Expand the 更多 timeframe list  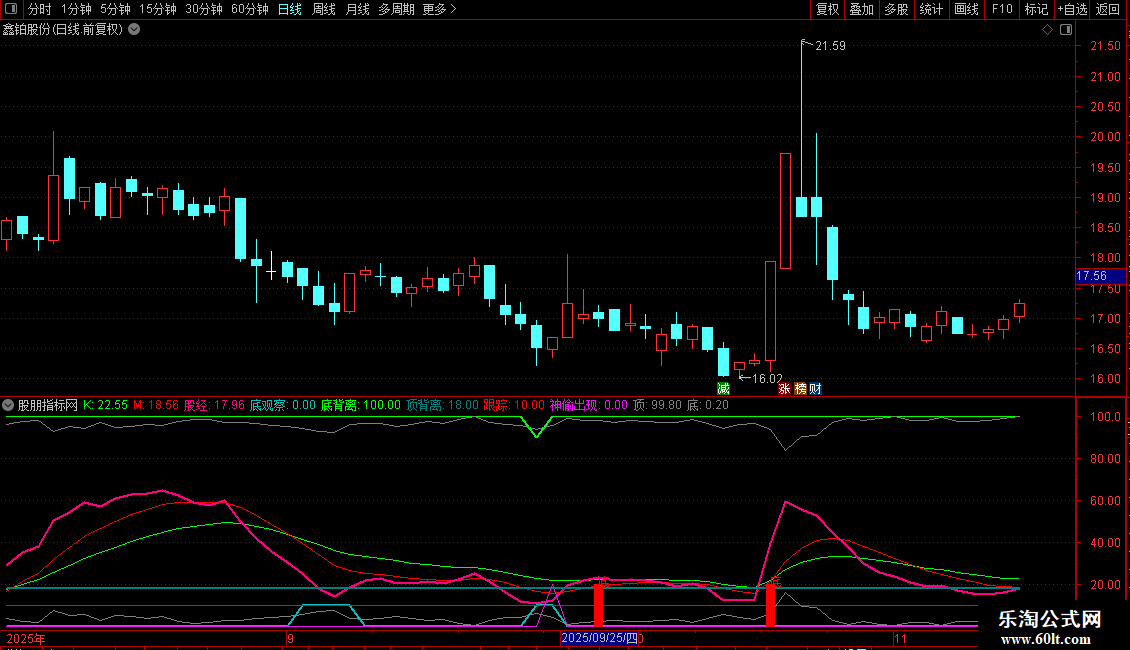(x=439, y=10)
